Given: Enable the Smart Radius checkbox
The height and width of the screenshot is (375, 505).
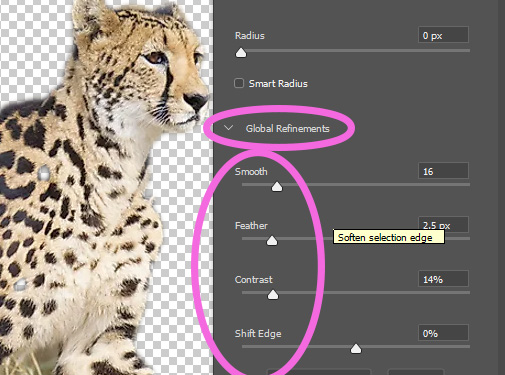Looking at the screenshot, I should coord(239,83).
